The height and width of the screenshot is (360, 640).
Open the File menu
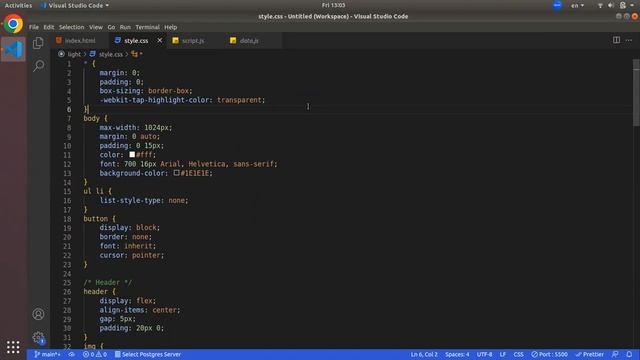point(34,27)
